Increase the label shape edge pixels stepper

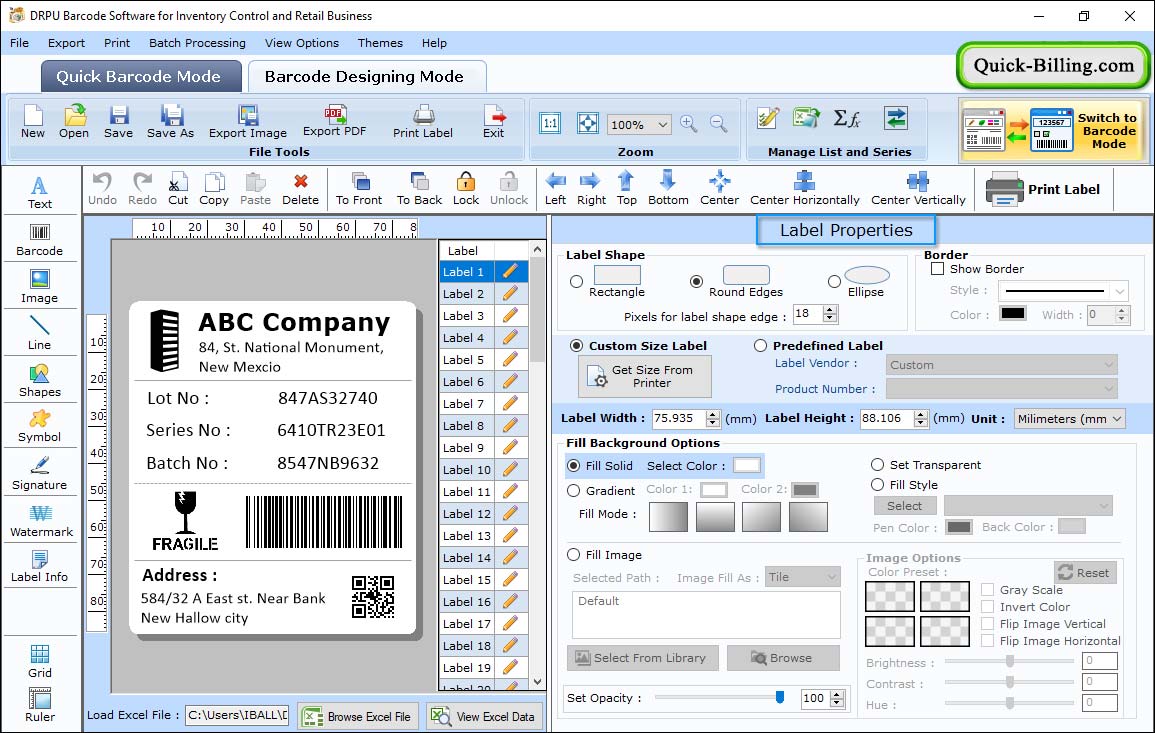tap(830, 309)
